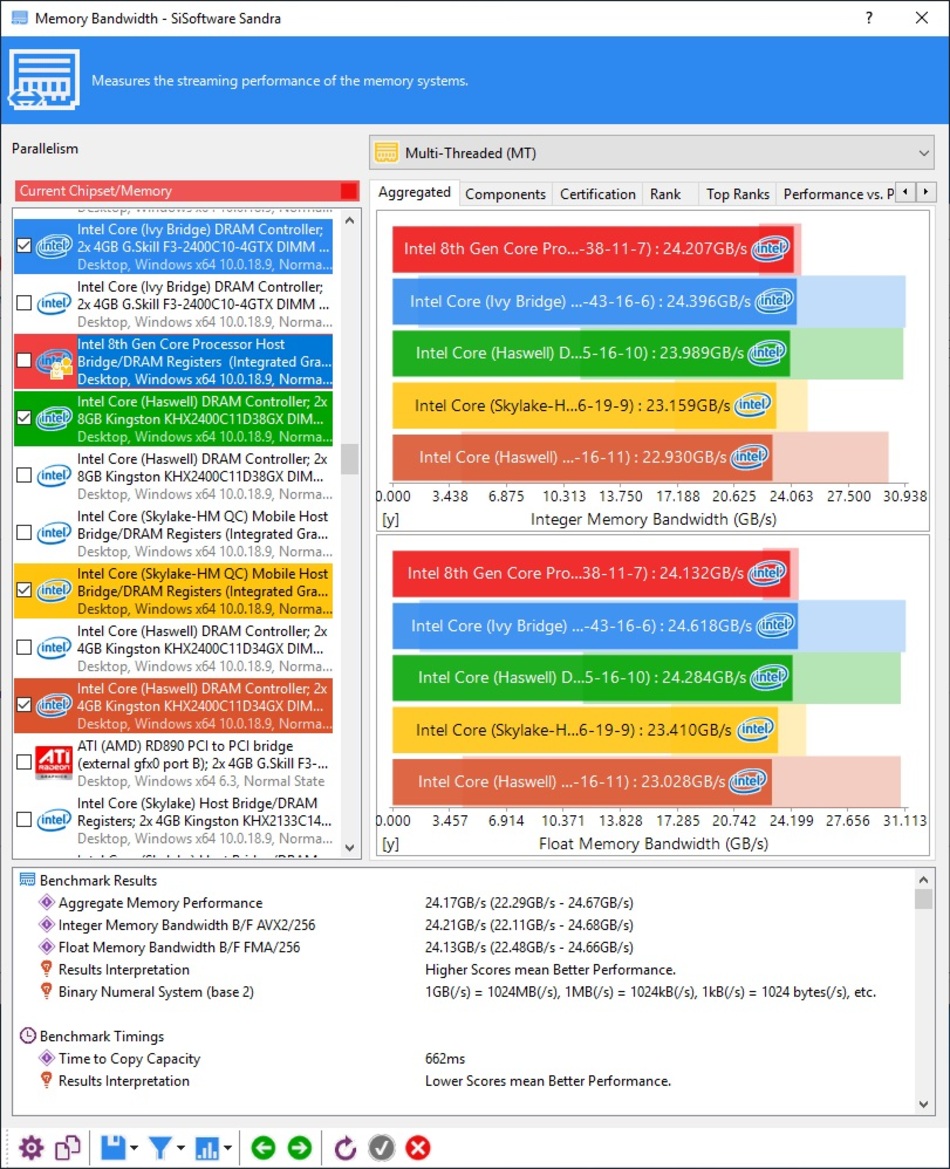The width and height of the screenshot is (950, 1169).
Task: Open the Multi-Threaded (MT) parallelism dropdown
Action: coord(652,153)
